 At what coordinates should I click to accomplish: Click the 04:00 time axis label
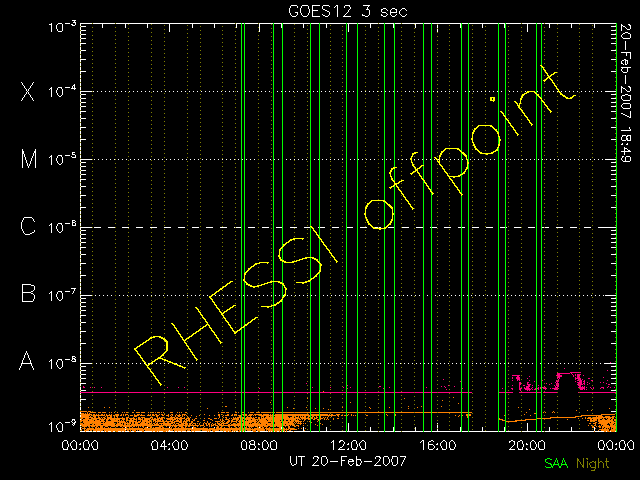coord(169,445)
